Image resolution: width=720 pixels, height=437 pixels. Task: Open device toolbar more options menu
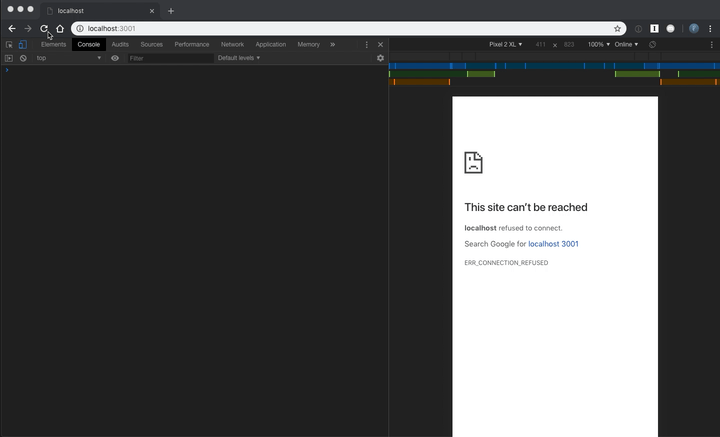point(712,45)
